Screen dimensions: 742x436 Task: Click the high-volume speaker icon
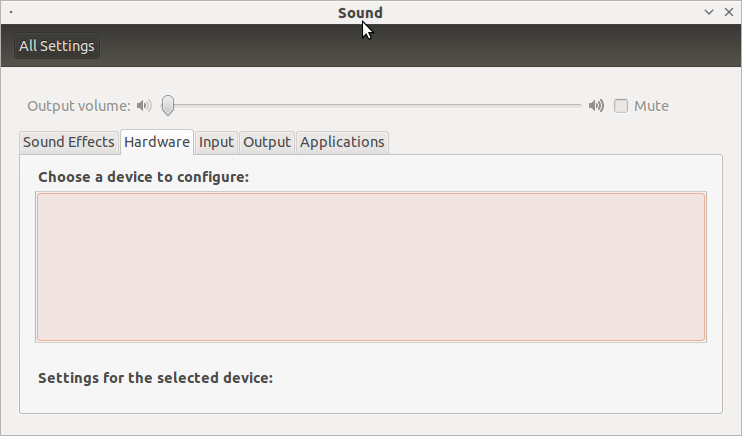[596, 106]
